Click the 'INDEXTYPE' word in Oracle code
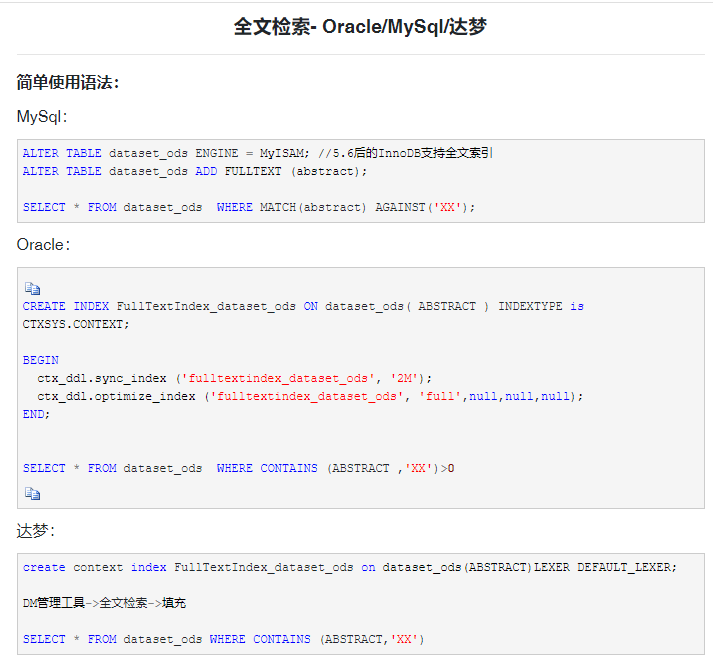713x660 pixels. point(530,306)
